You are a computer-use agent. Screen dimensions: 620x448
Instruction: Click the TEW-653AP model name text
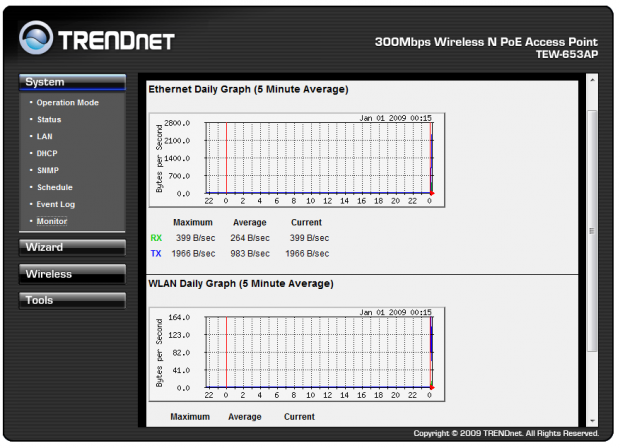point(567,55)
